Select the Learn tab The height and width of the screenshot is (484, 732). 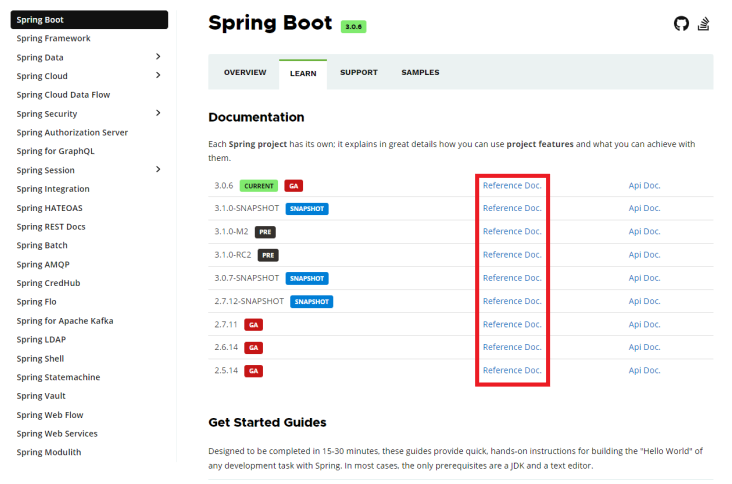tap(303, 73)
